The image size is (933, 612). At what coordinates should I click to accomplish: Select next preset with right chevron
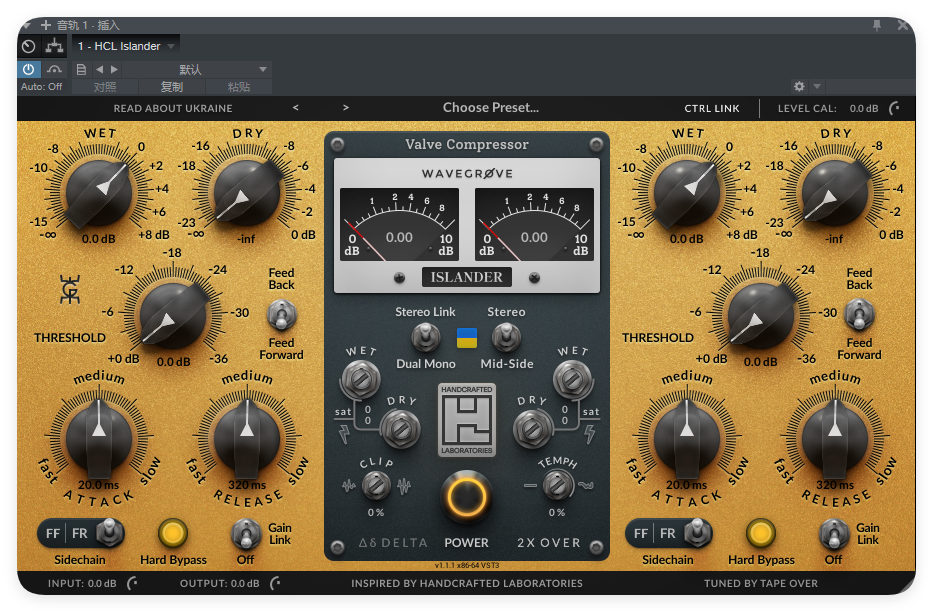coord(346,108)
